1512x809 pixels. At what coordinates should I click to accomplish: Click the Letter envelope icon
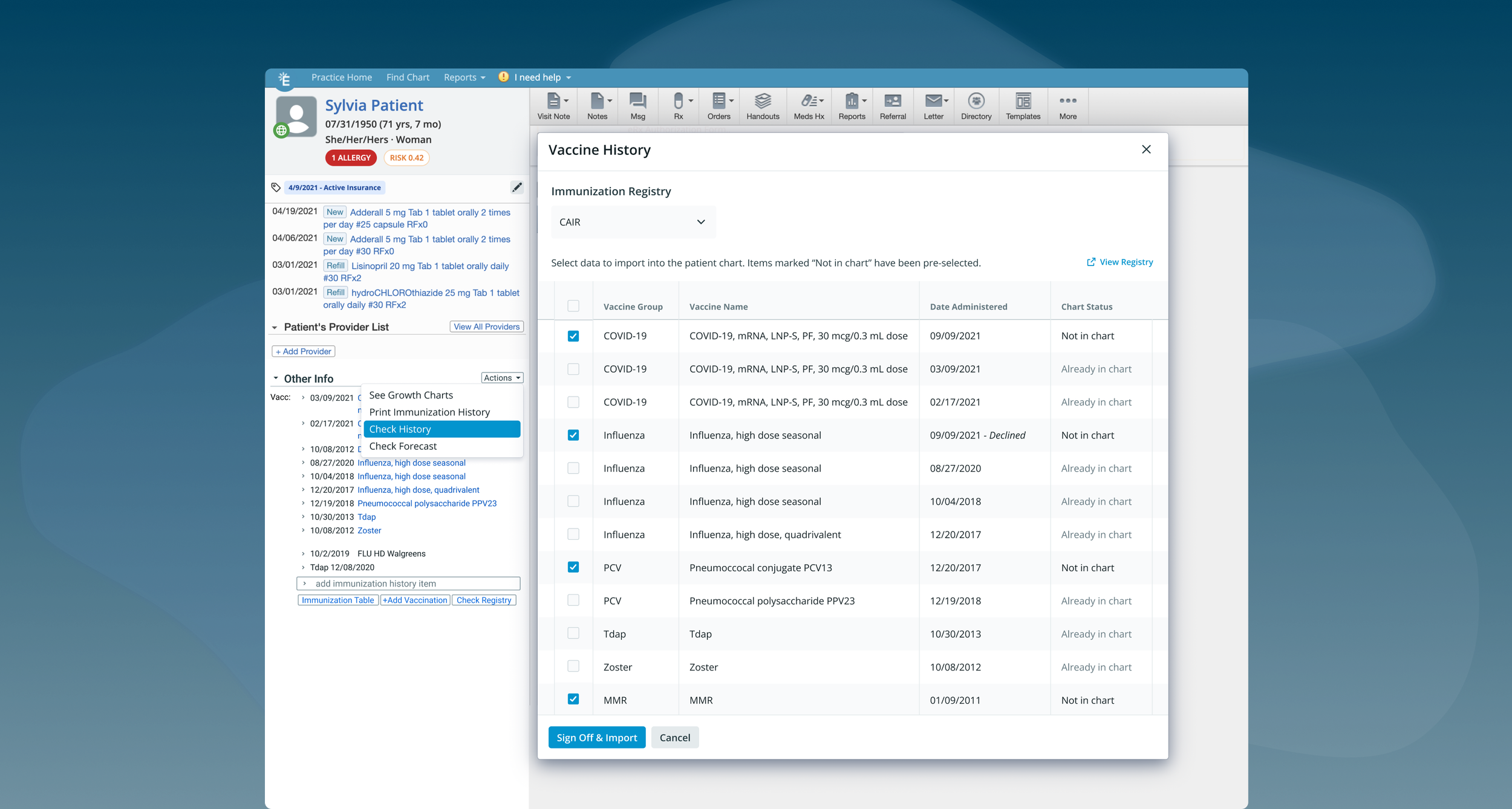coord(933,106)
